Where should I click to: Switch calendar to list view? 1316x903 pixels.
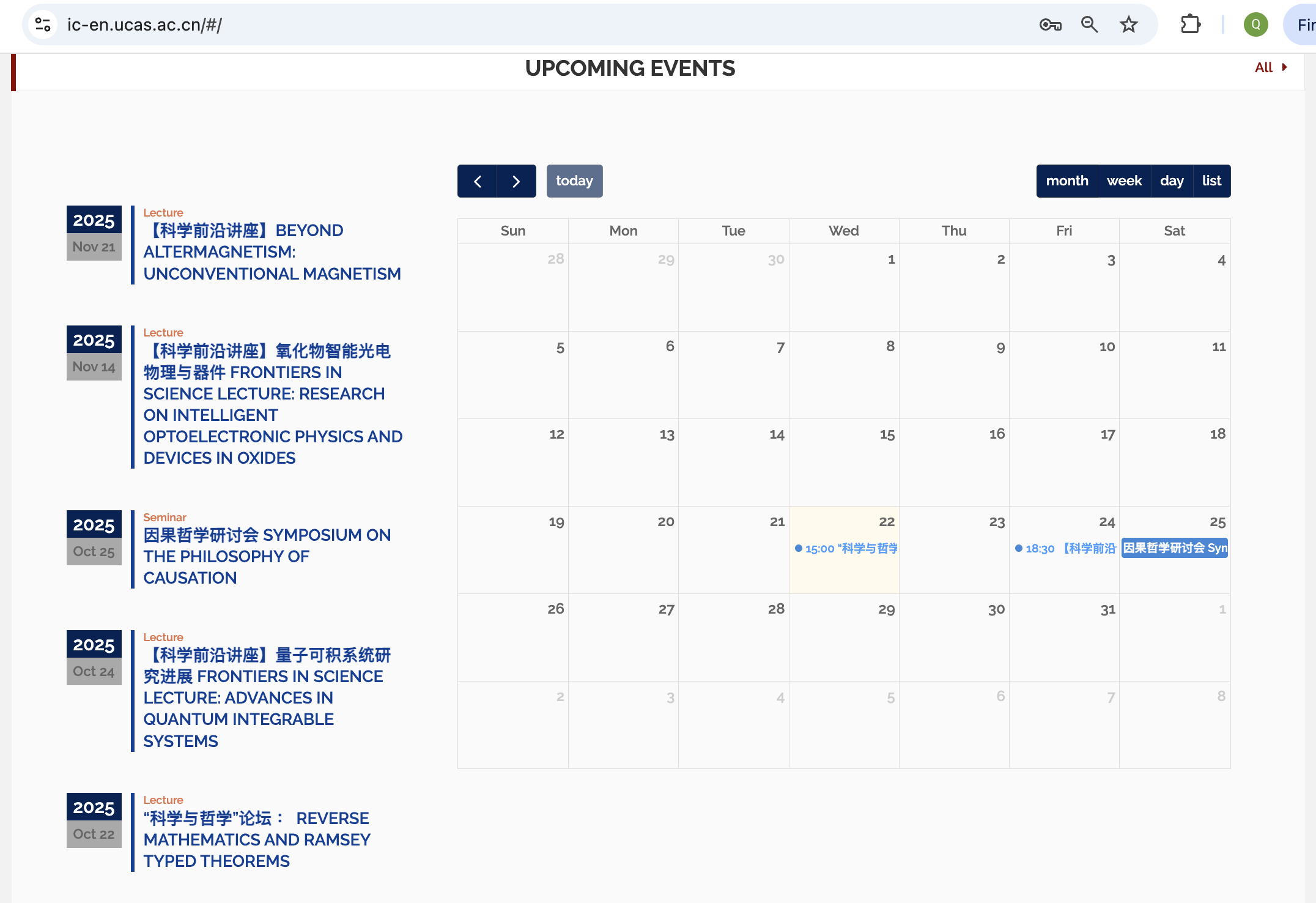coord(1211,181)
